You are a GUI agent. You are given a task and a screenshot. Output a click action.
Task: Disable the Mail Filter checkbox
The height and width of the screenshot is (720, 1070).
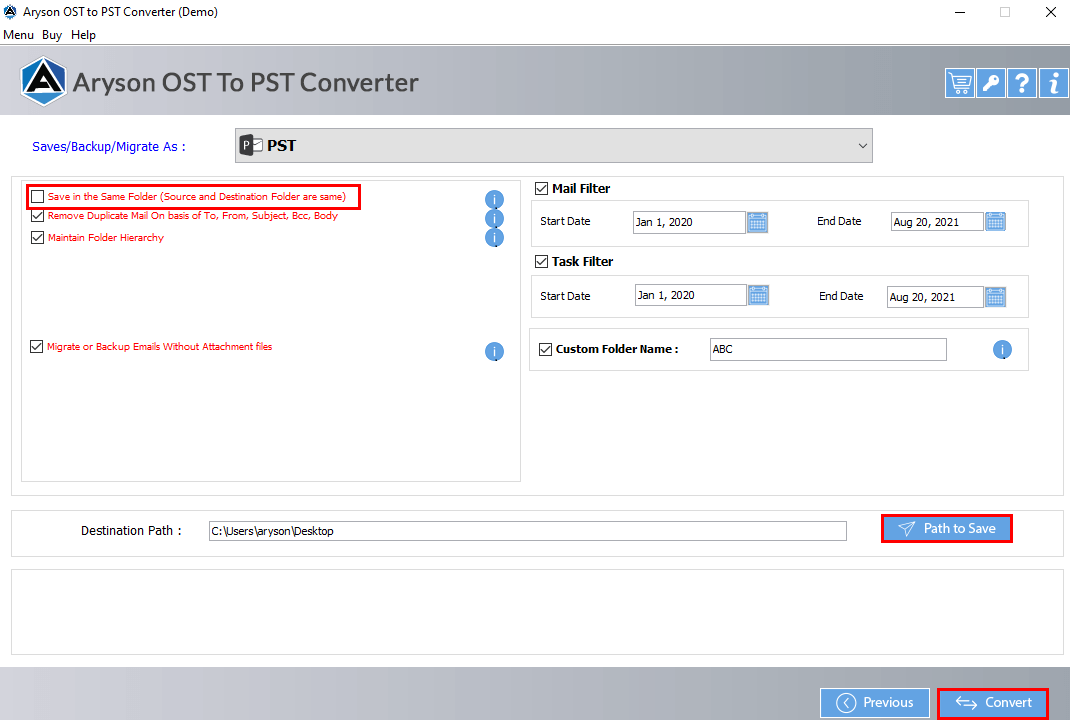click(x=541, y=188)
